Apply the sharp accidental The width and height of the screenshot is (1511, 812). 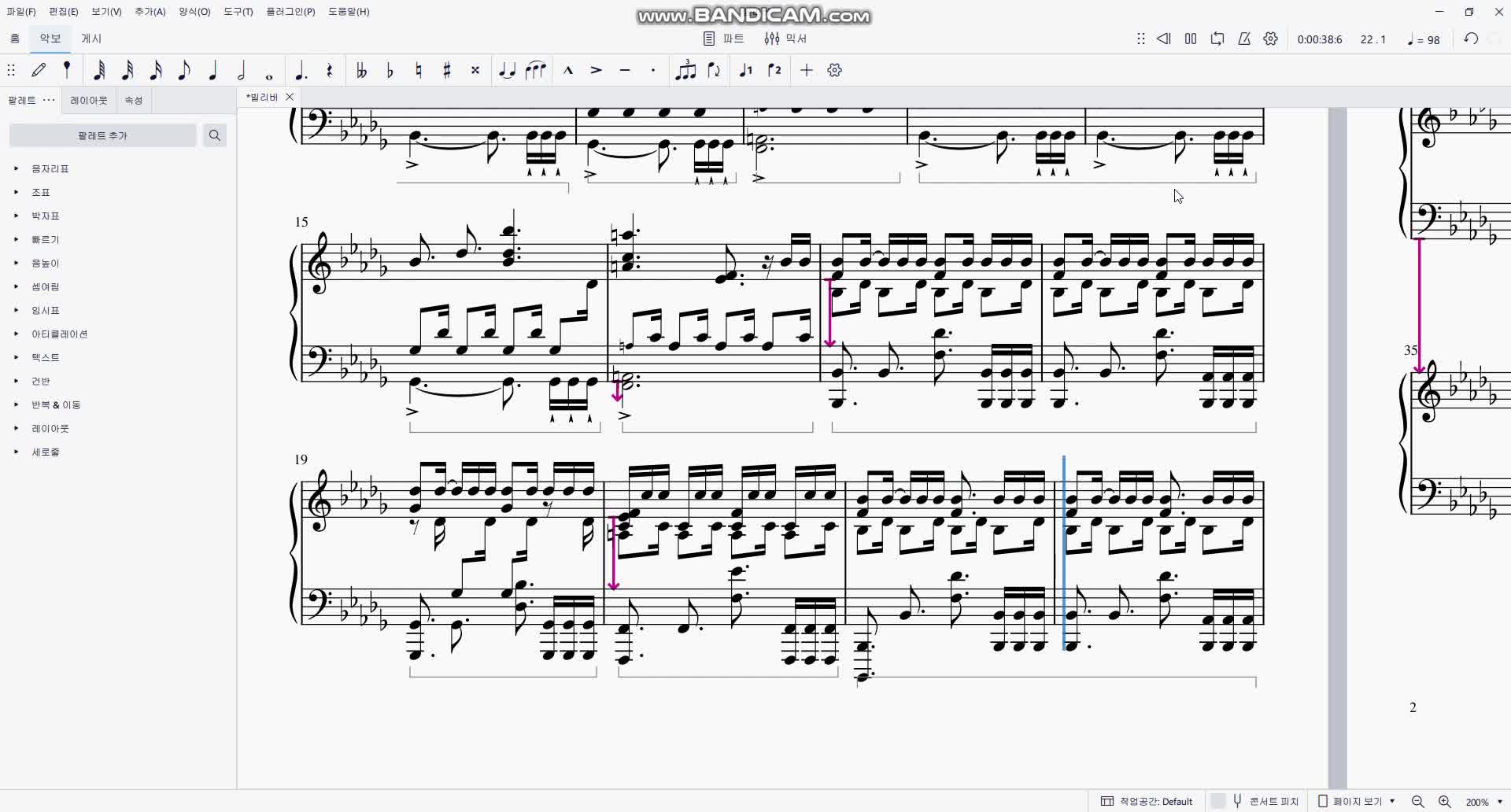coord(446,70)
